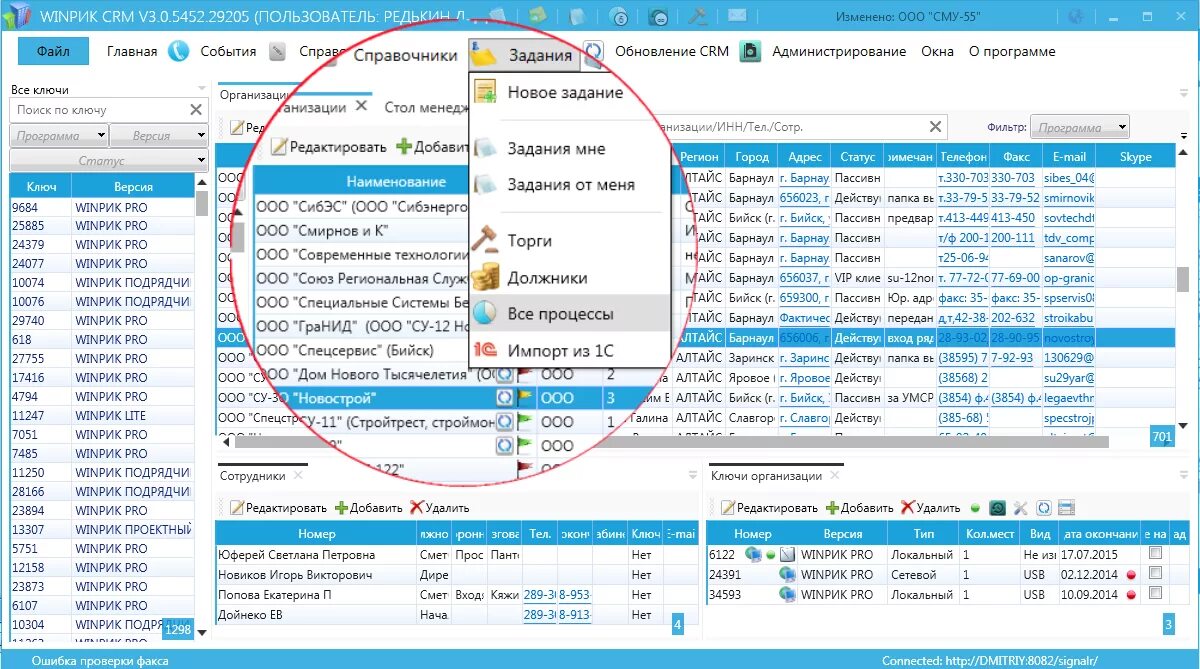This screenshot has height=669, width=1200.
Task: Click network computer icon in key 24391 row
Action: (x=785, y=575)
